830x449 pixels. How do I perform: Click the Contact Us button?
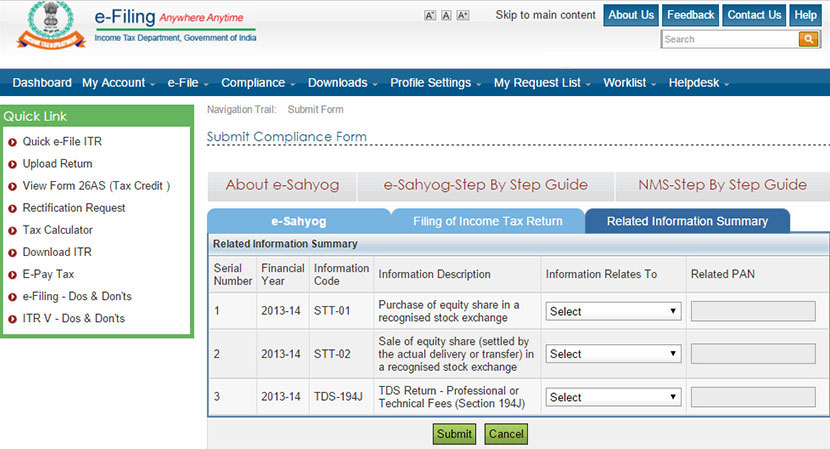click(754, 15)
